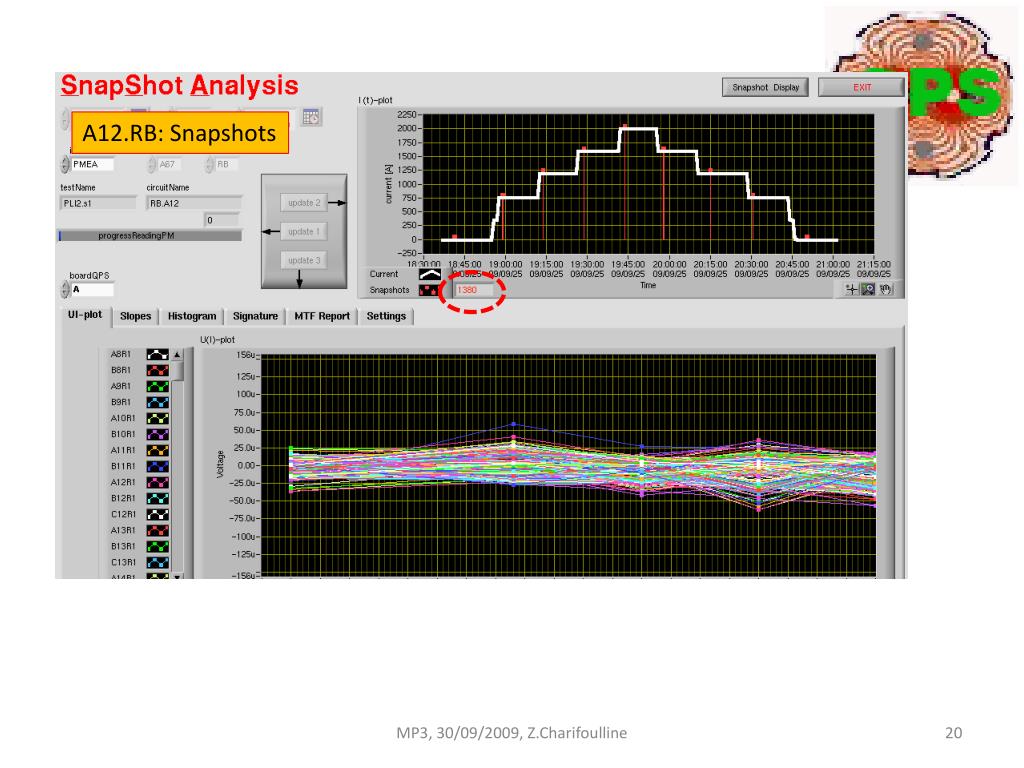Select the B11R1 legend label
This screenshot has height=768, width=1024.
pos(123,466)
